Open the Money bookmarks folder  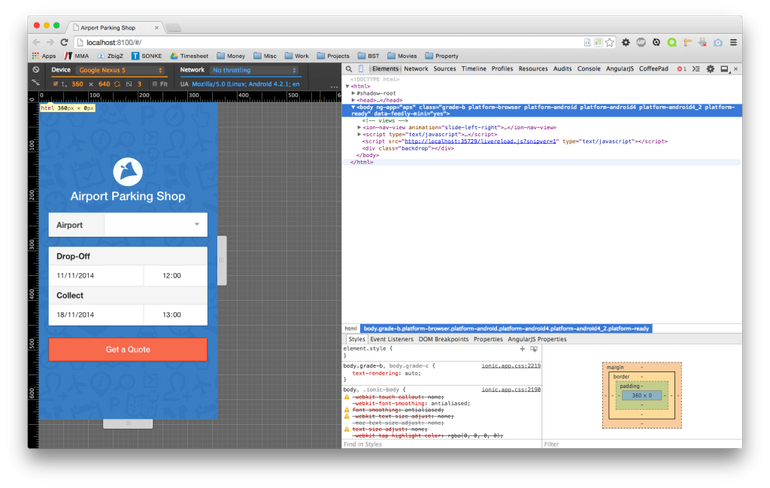tap(231, 56)
